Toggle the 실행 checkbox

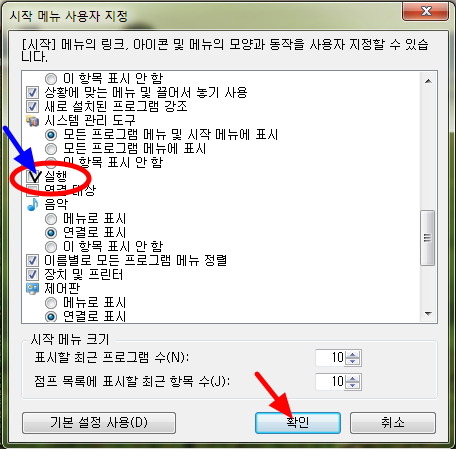tap(33, 176)
